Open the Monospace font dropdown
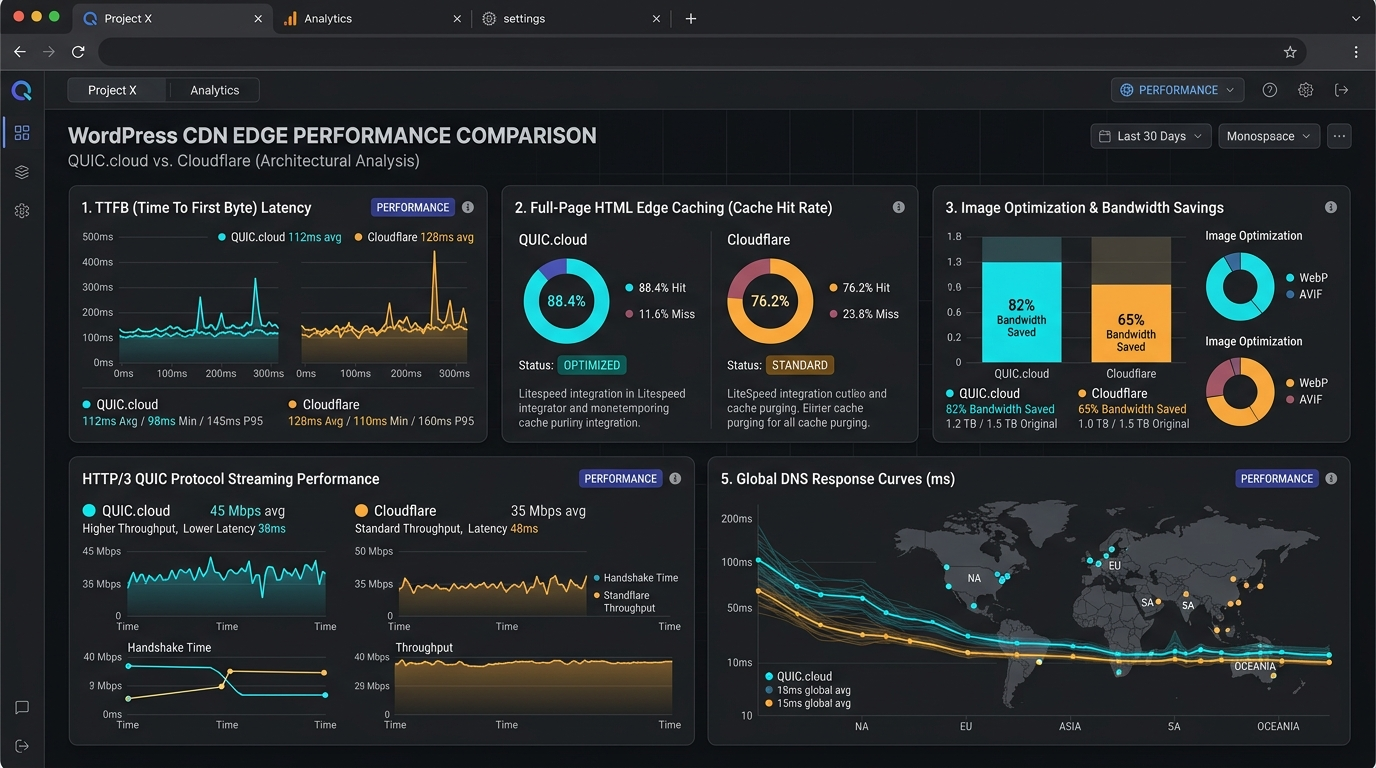 pyautogui.click(x=1269, y=136)
